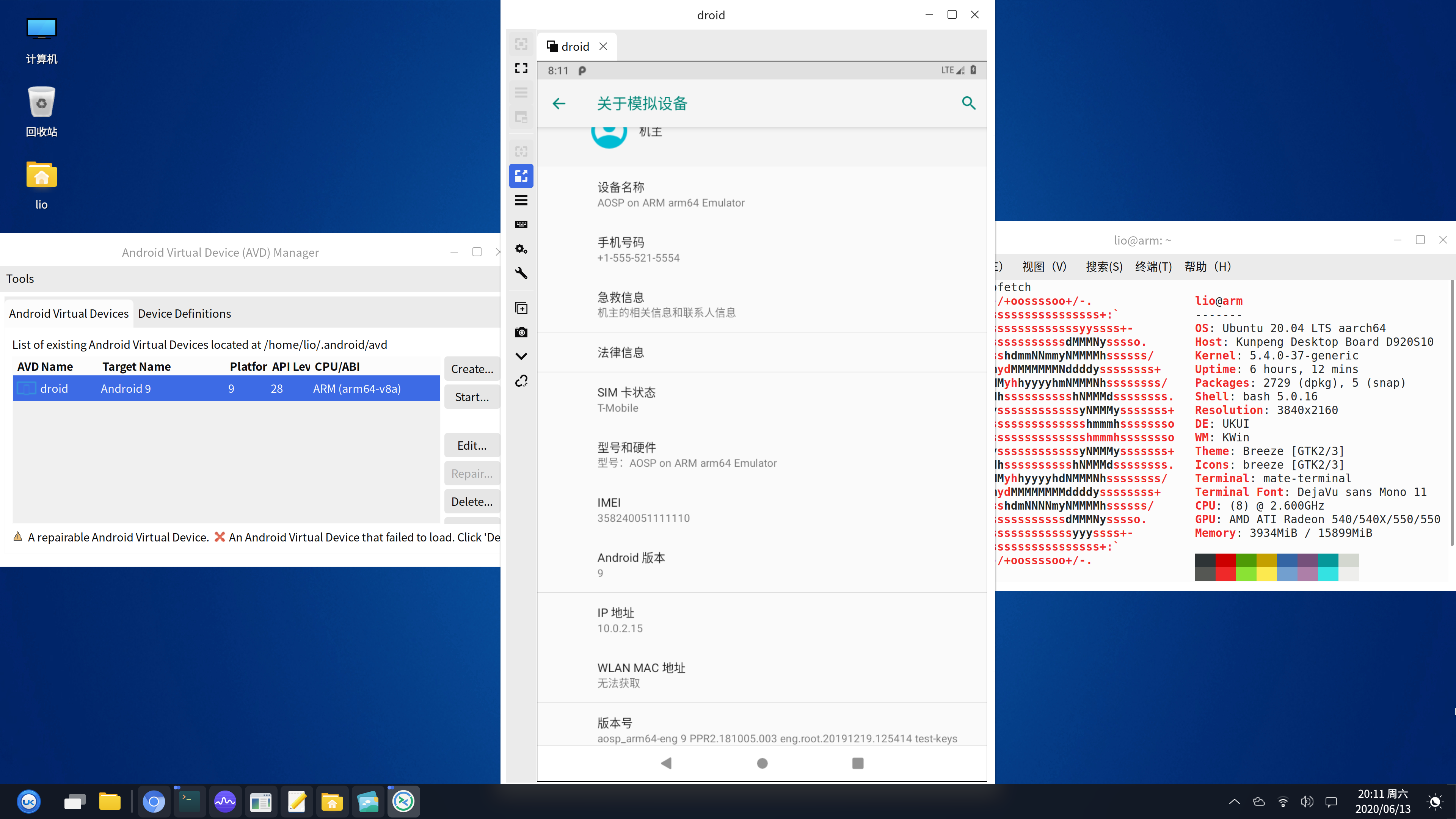Switch to Device Definitions tab
Image resolution: width=1456 pixels, height=819 pixels.
coord(184,314)
